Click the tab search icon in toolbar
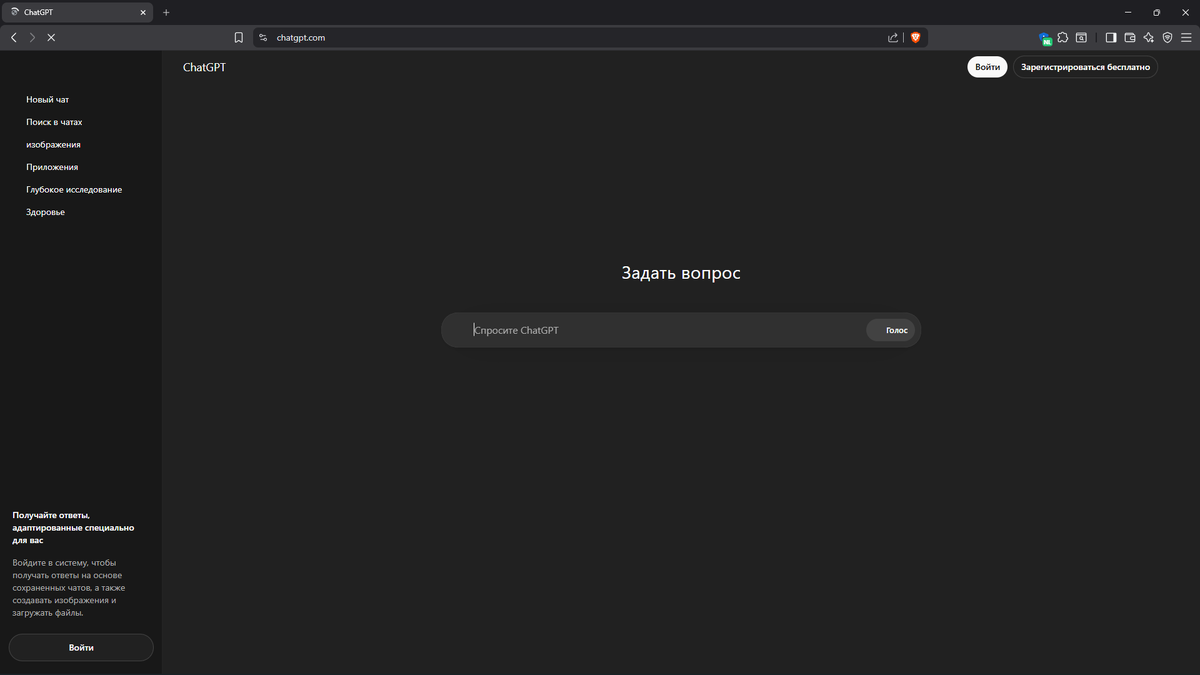This screenshot has width=1200, height=675. (1081, 37)
